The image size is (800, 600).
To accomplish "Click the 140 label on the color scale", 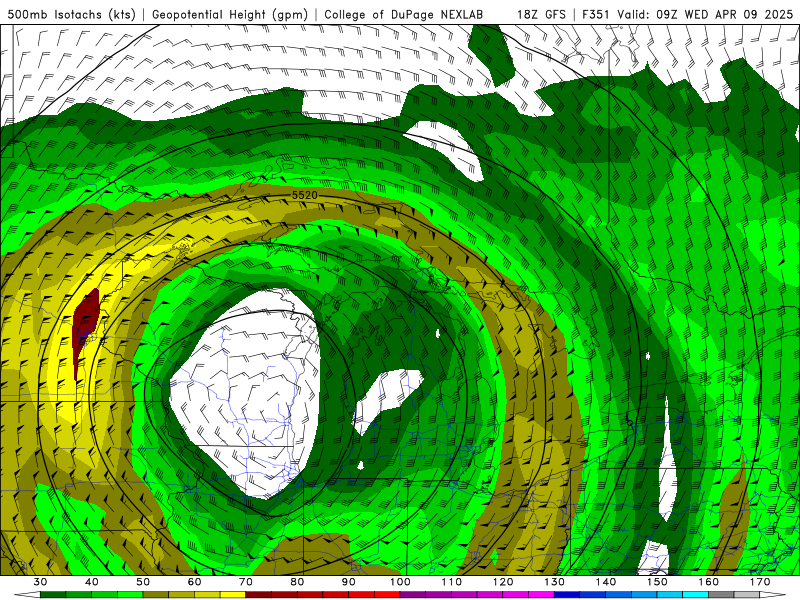I will 606,582.
